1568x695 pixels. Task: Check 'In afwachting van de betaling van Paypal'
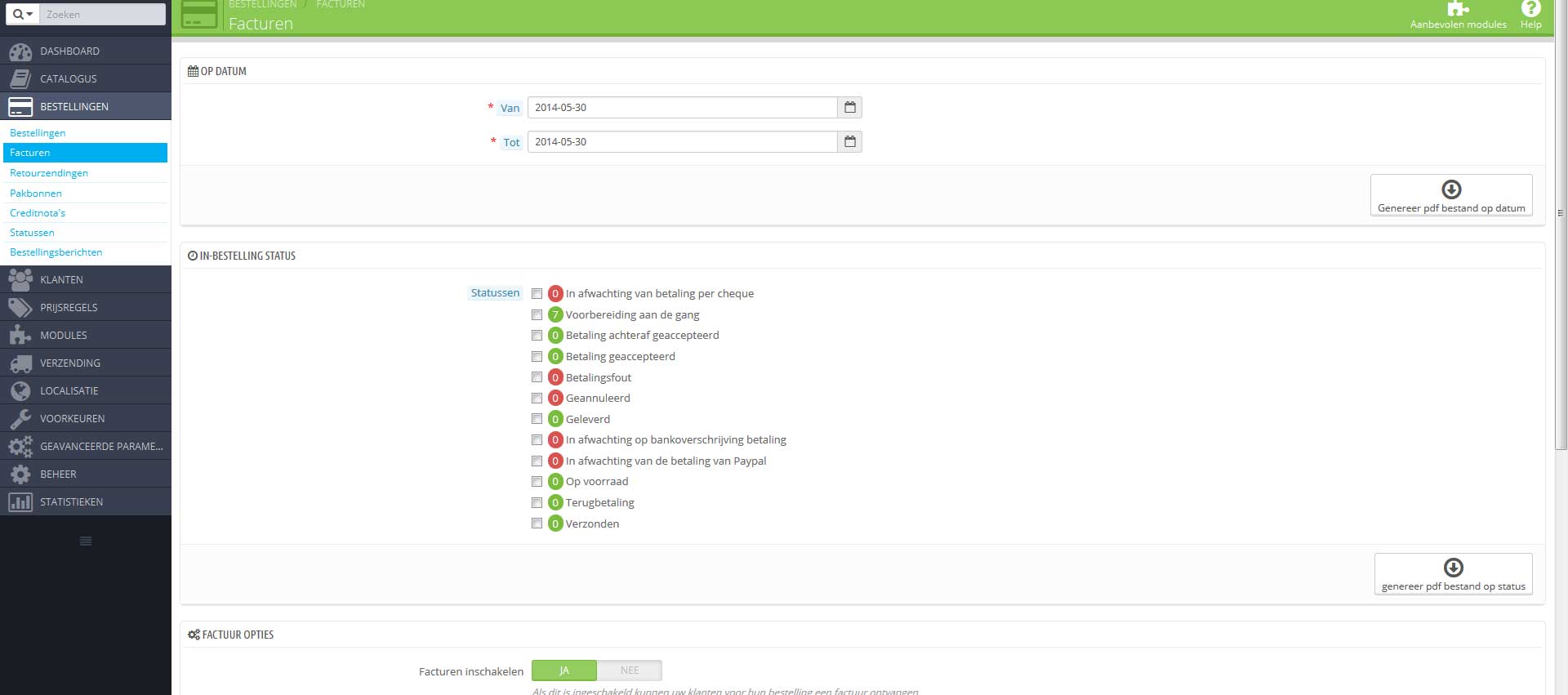(537, 461)
